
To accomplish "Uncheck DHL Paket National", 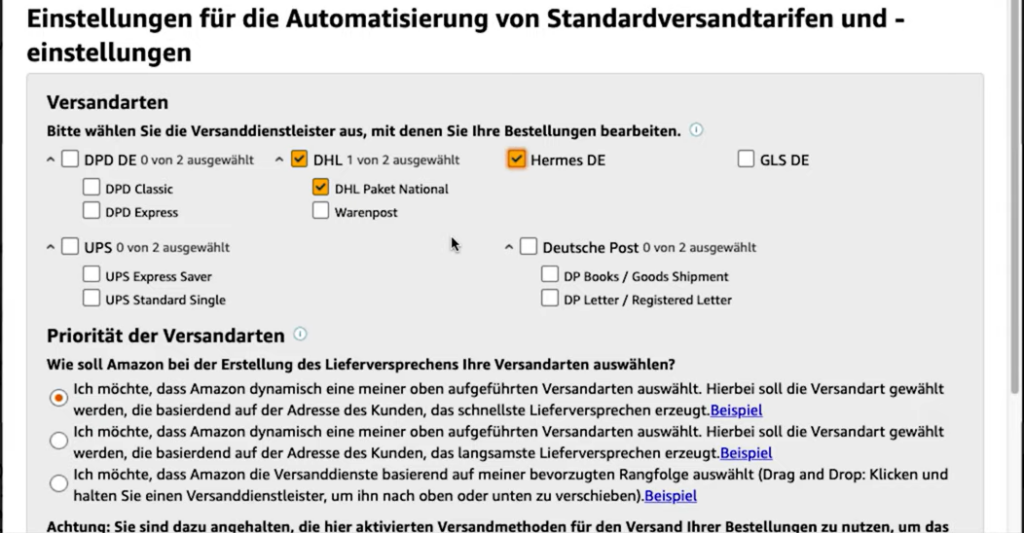I will click(x=321, y=187).
